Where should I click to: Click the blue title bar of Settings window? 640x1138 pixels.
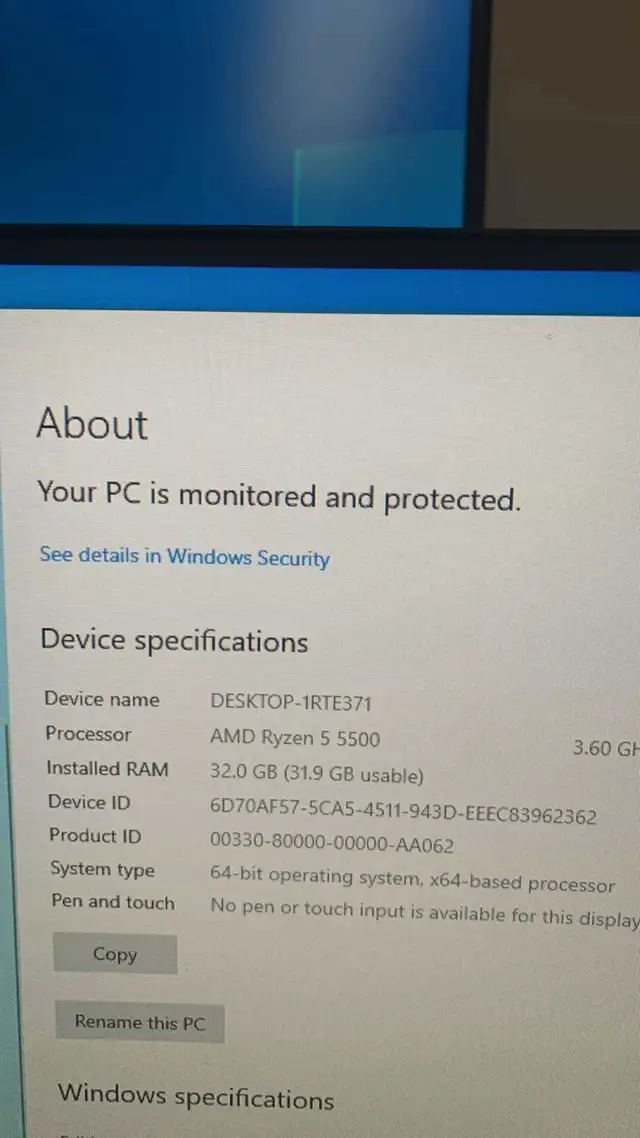[x=320, y=289]
